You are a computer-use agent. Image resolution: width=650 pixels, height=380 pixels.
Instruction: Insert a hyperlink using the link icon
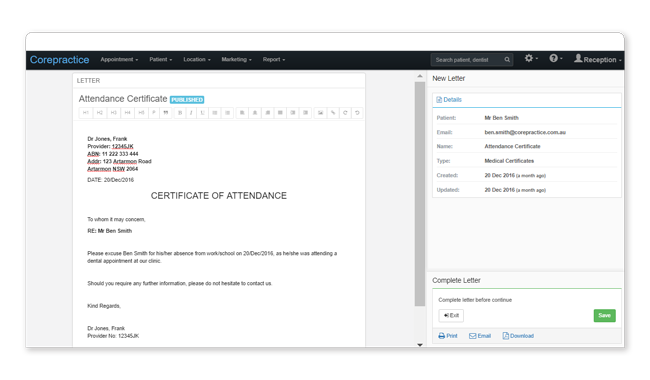333,113
